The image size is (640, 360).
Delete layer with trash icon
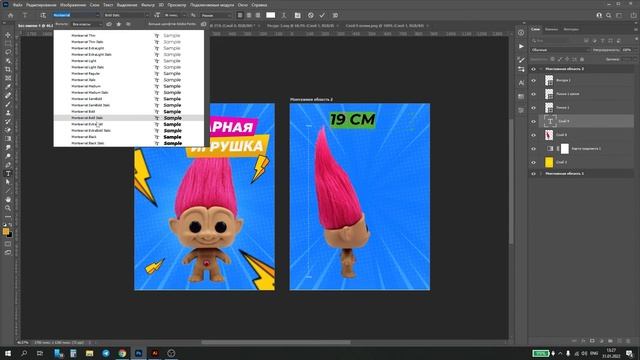pyautogui.click(x=629, y=341)
